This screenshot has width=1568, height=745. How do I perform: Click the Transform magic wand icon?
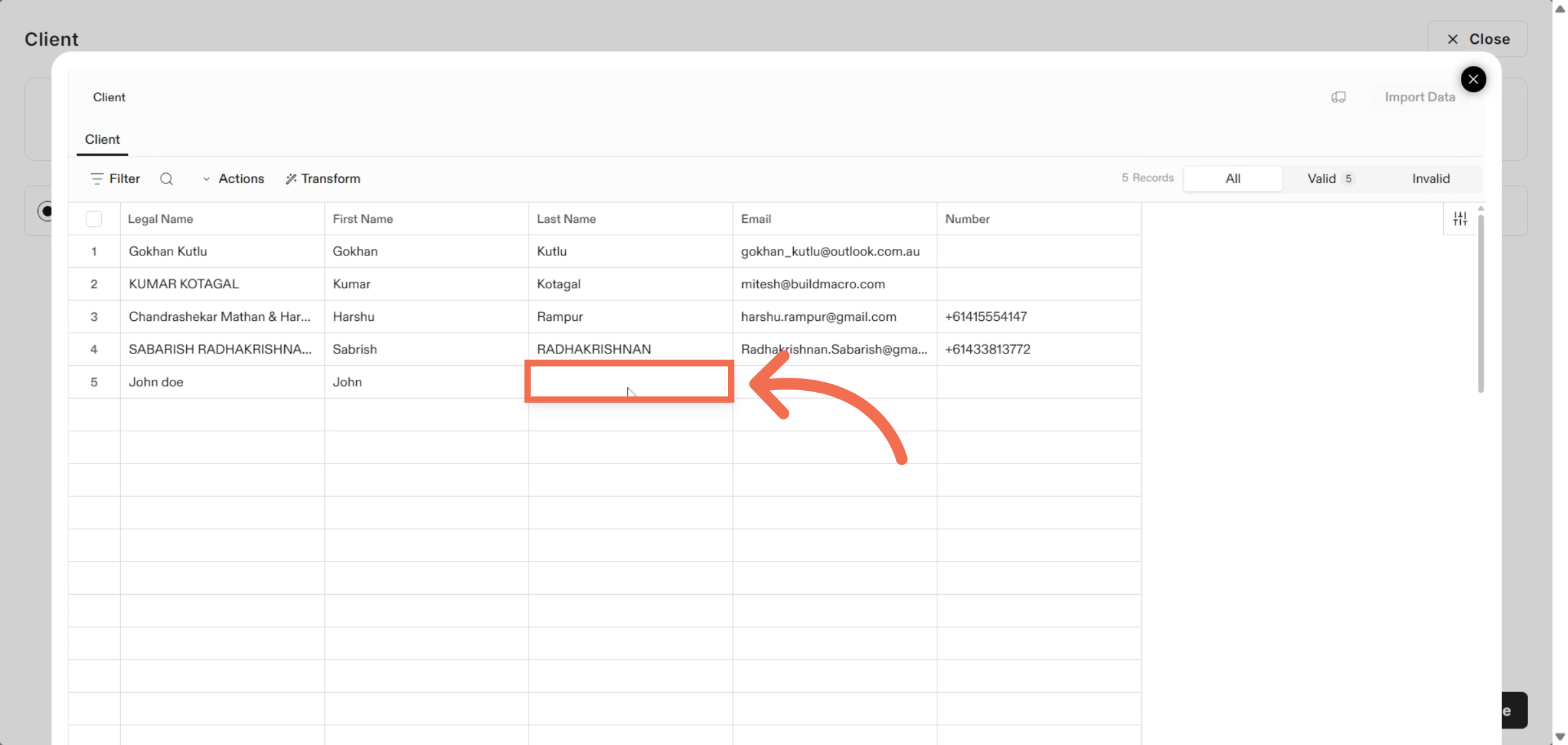pos(291,179)
